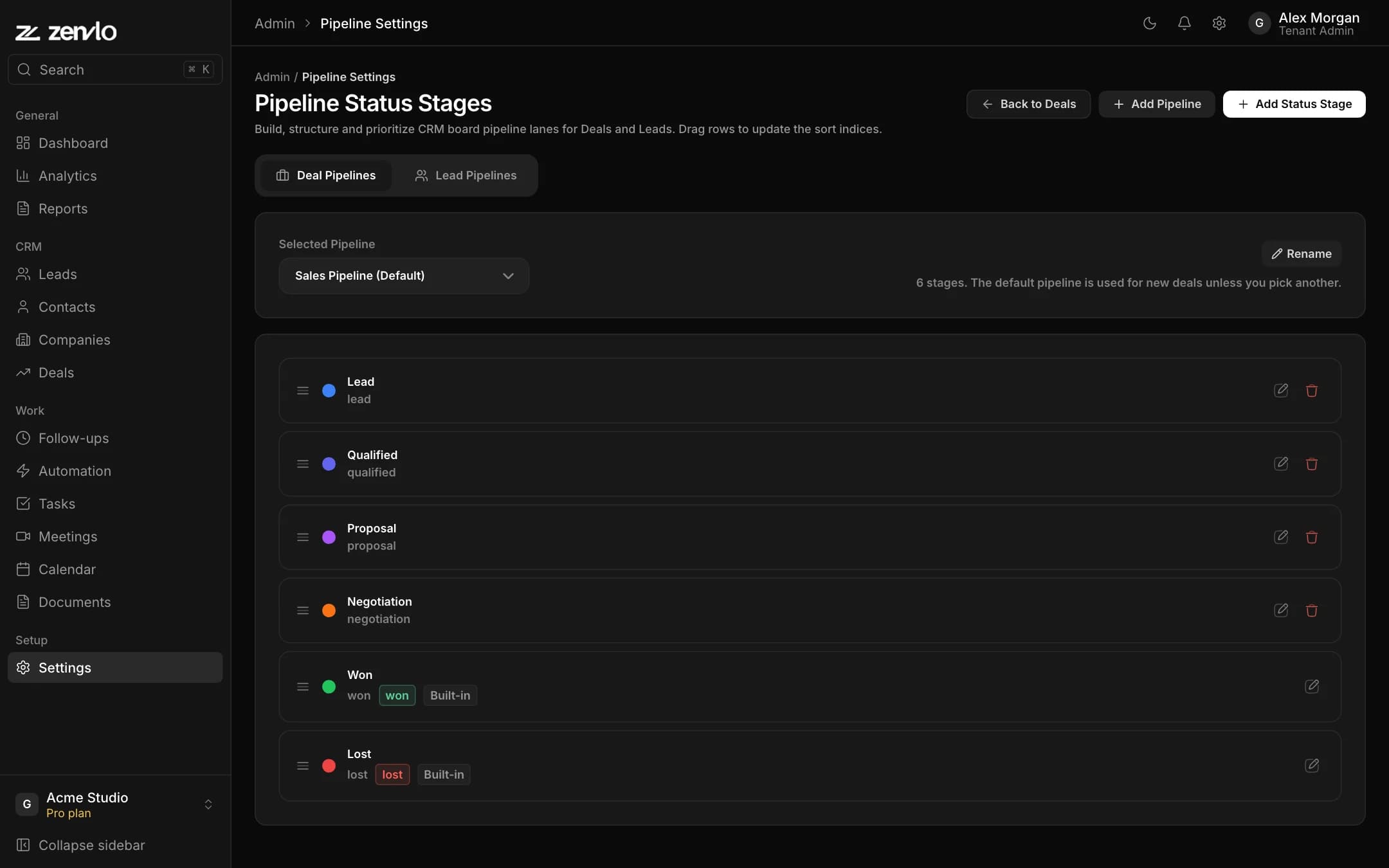The image size is (1389, 868).
Task: Edit the Negotiation stage
Action: pos(1281,610)
